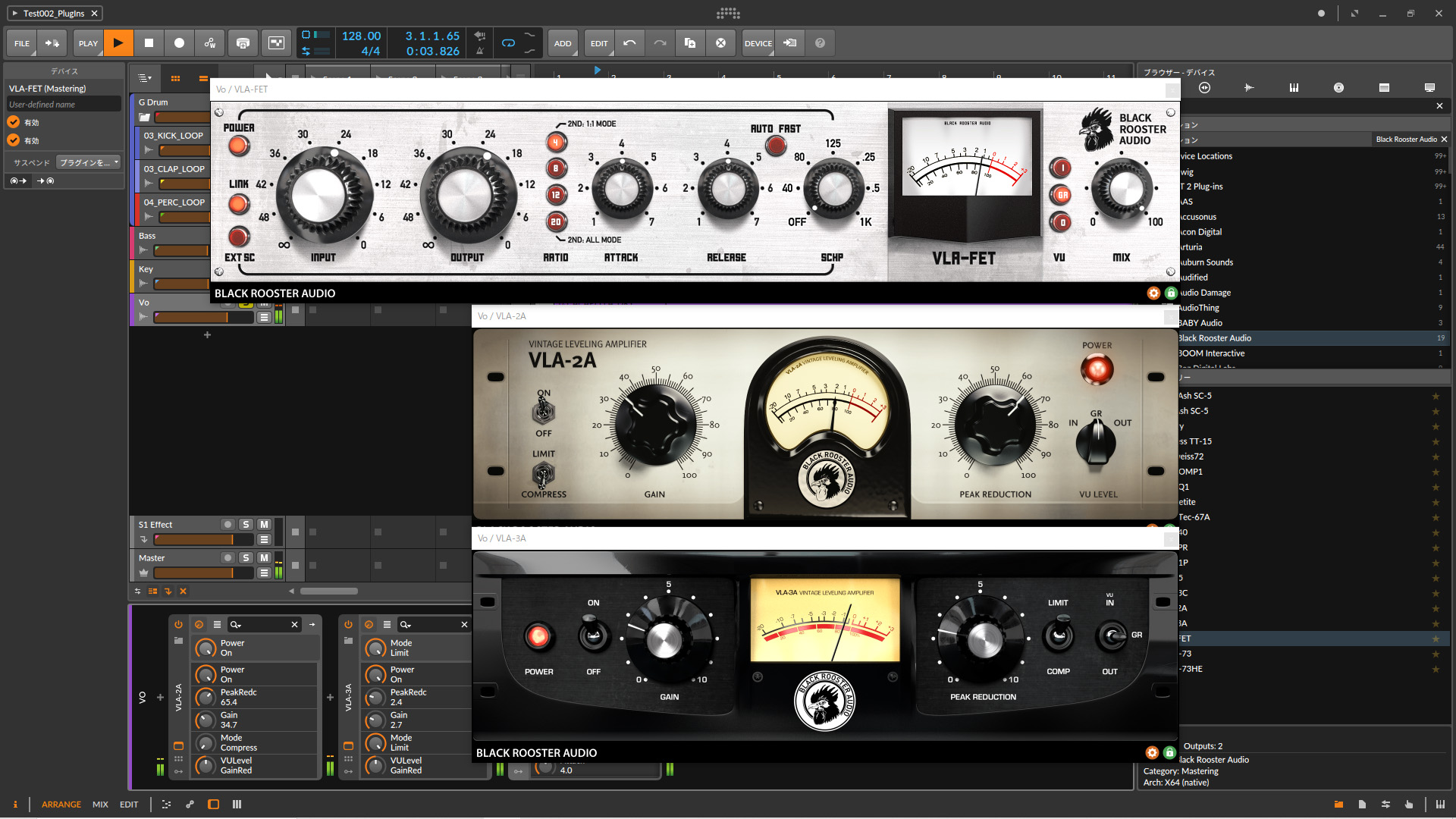Open the FILE menu
1456x819 pixels.
tap(22, 43)
